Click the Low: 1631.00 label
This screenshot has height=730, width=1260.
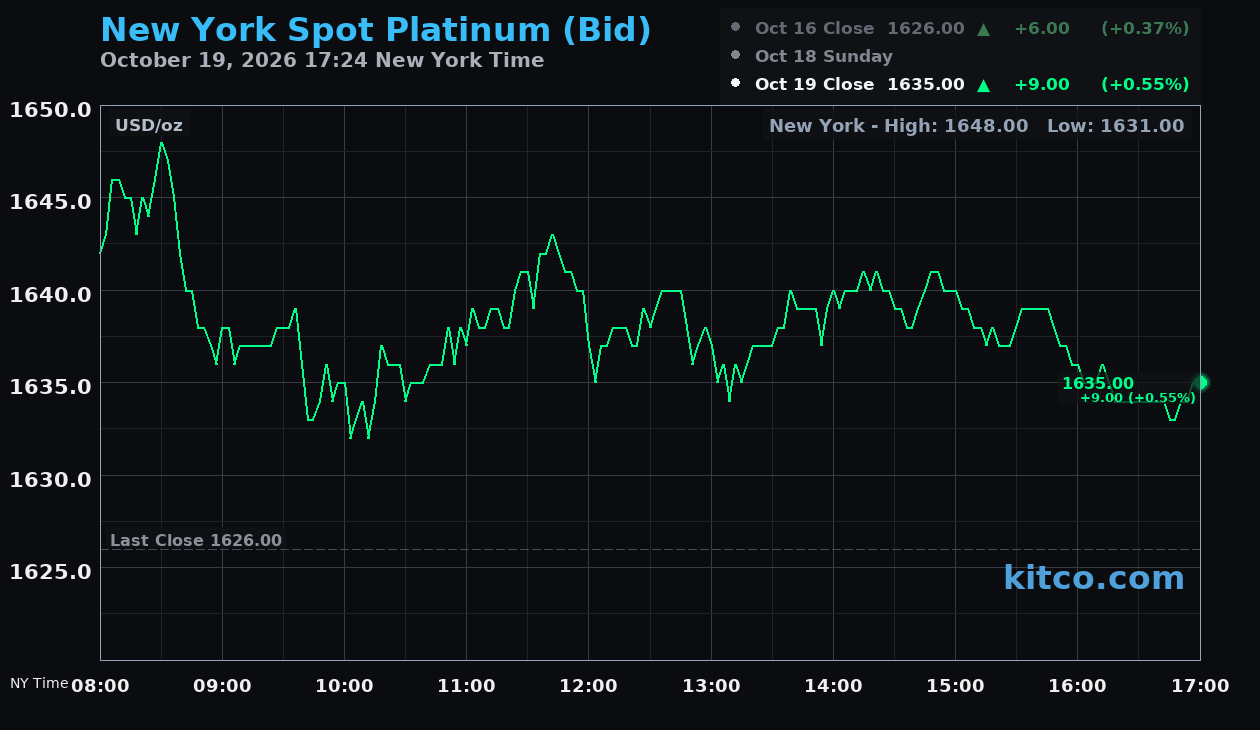click(x=1115, y=126)
